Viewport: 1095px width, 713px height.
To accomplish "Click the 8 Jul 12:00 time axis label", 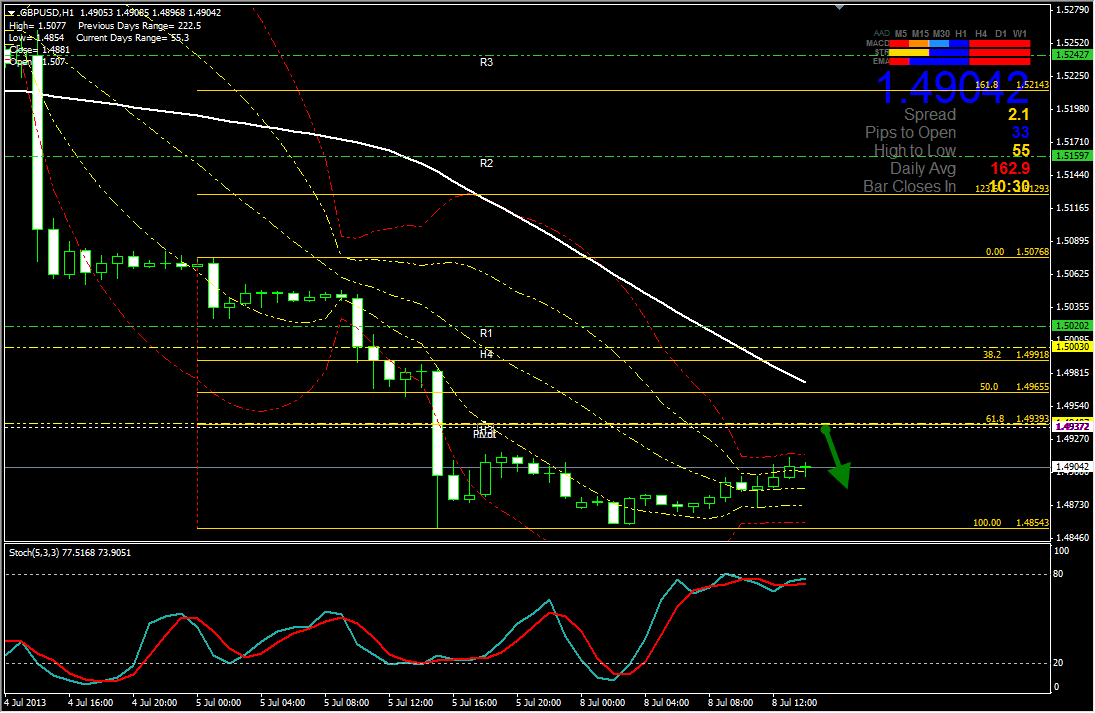I will [794, 703].
